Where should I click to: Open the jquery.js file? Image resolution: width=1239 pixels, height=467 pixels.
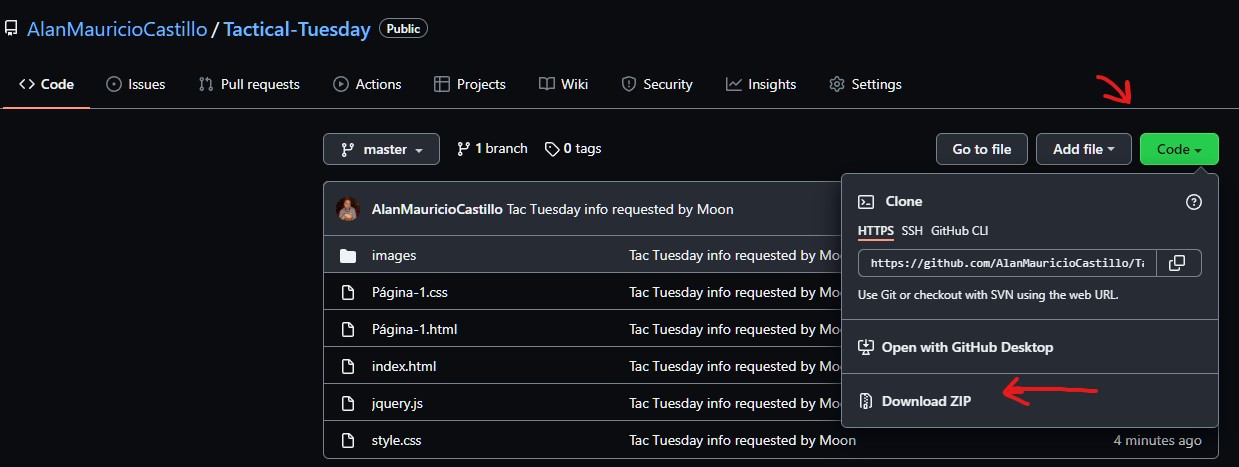coord(398,403)
